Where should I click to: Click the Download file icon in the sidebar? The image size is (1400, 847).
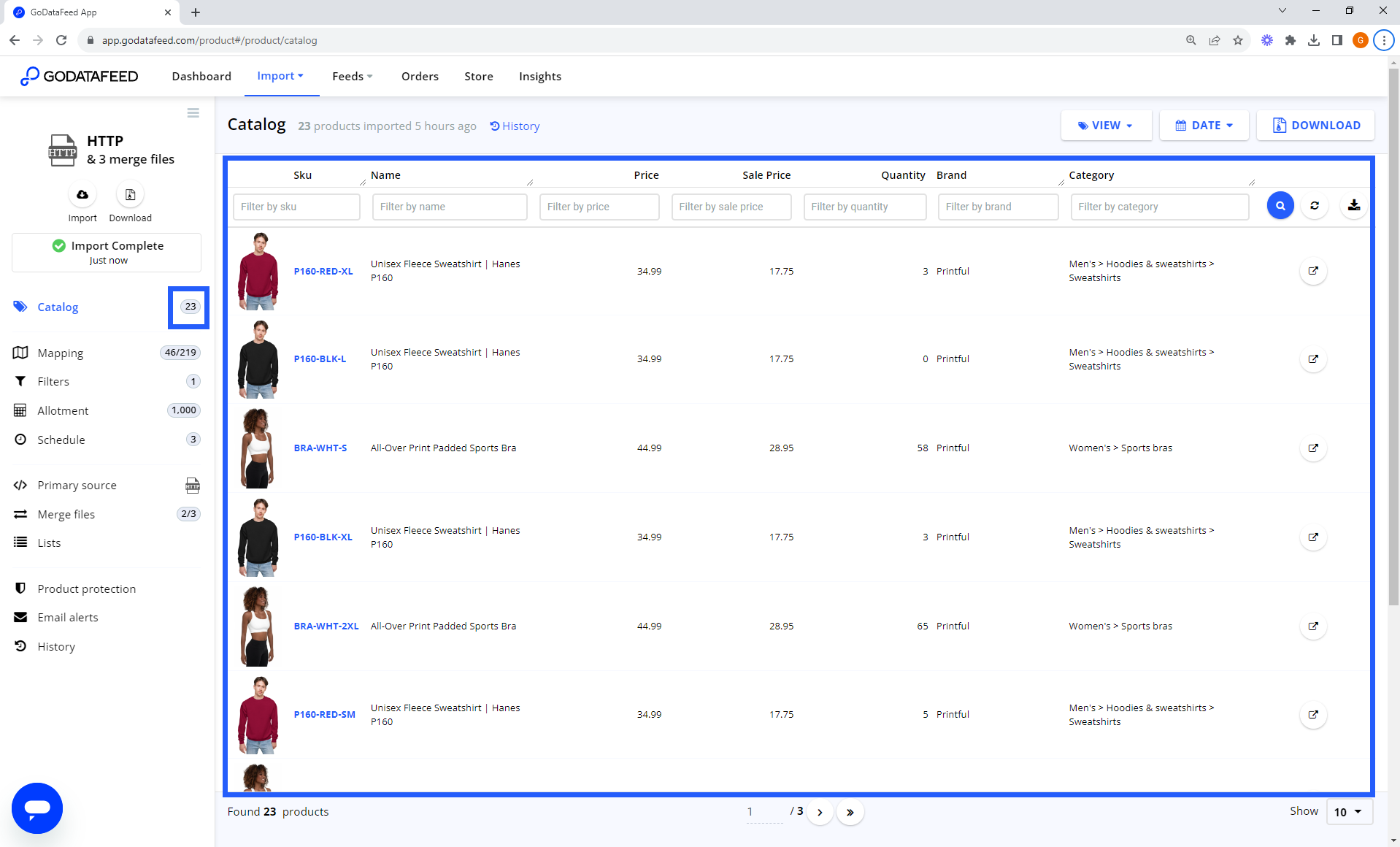pos(130,195)
